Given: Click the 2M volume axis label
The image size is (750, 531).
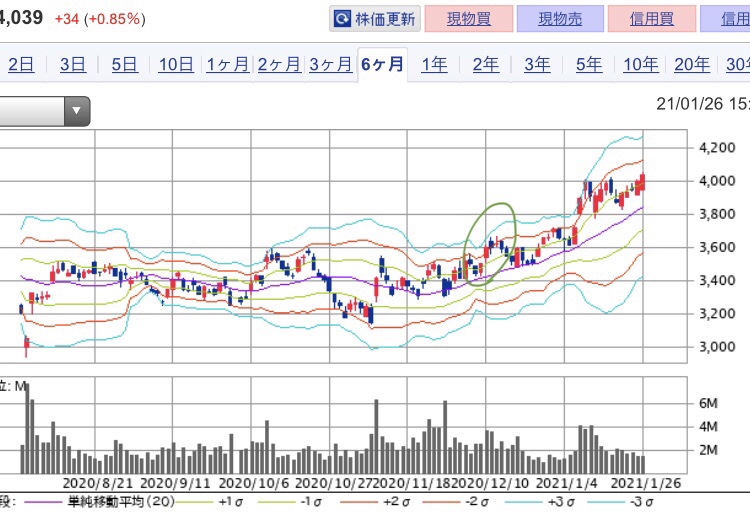Looking at the screenshot, I should (708, 450).
